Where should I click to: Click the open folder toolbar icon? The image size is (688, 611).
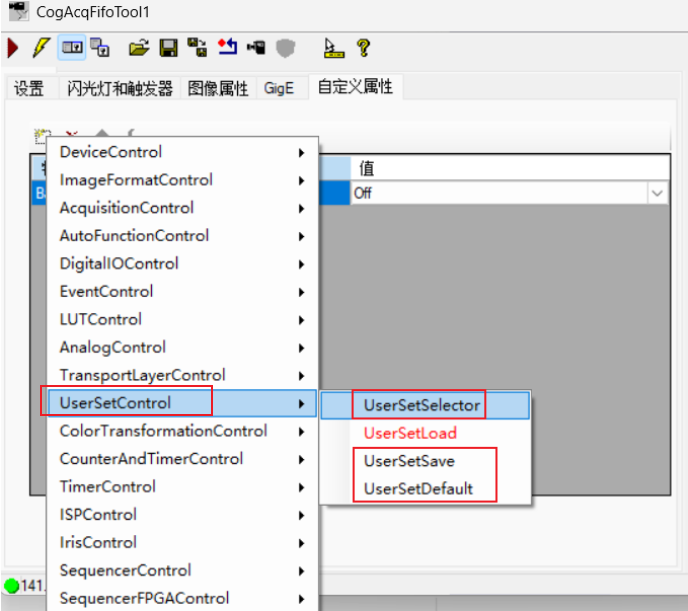(139, 48)
